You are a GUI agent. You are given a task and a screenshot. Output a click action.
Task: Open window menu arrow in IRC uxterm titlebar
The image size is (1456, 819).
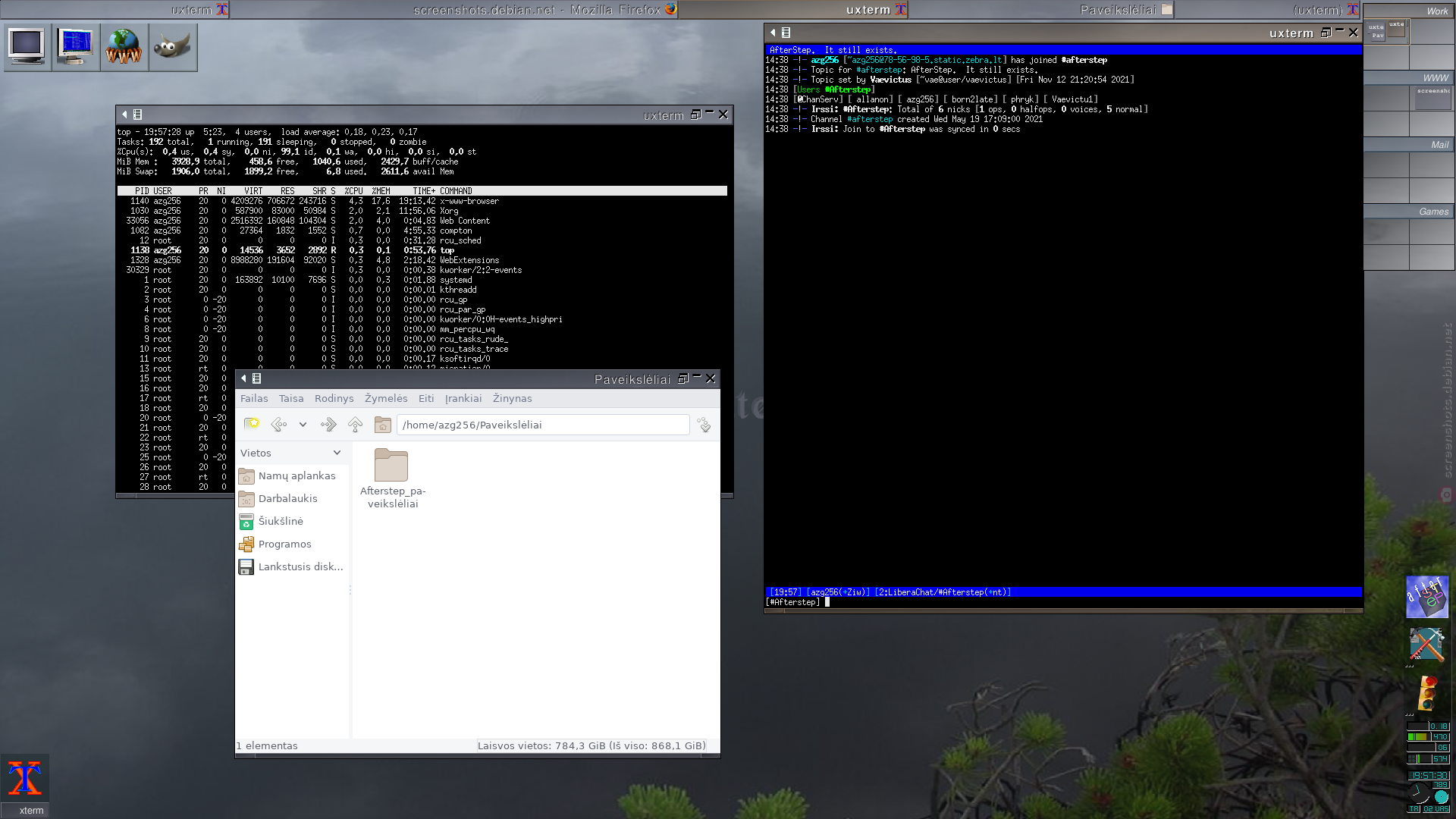773,33
